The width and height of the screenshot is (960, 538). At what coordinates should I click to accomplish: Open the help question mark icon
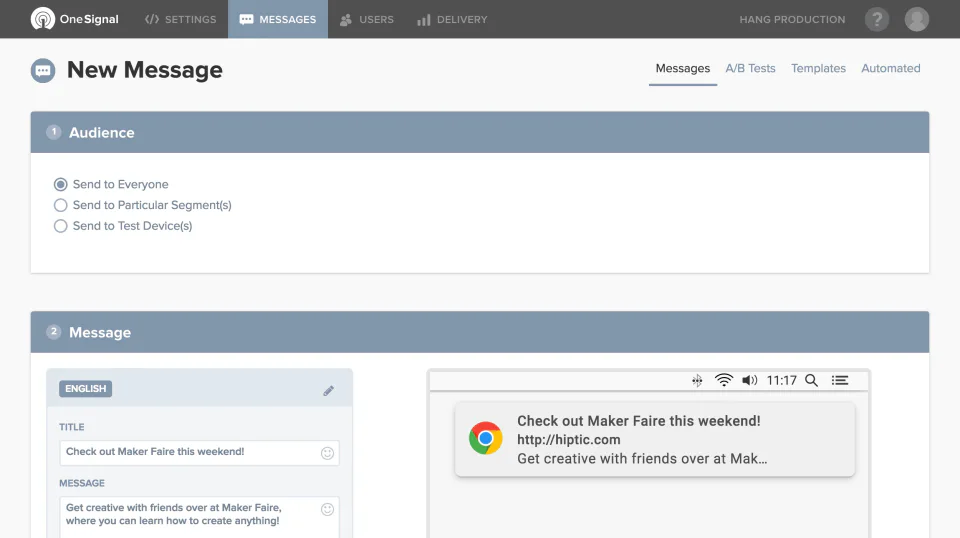(x=877, y=19)
